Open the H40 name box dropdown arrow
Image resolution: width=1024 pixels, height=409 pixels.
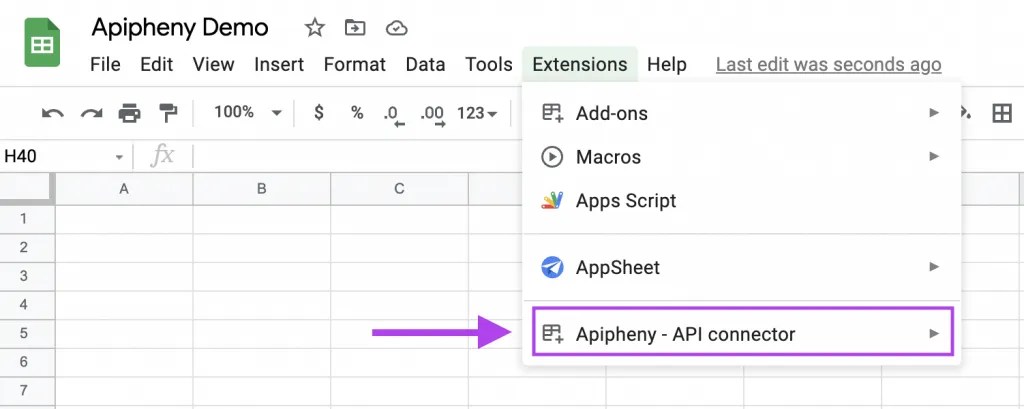[x=119, y=157]
